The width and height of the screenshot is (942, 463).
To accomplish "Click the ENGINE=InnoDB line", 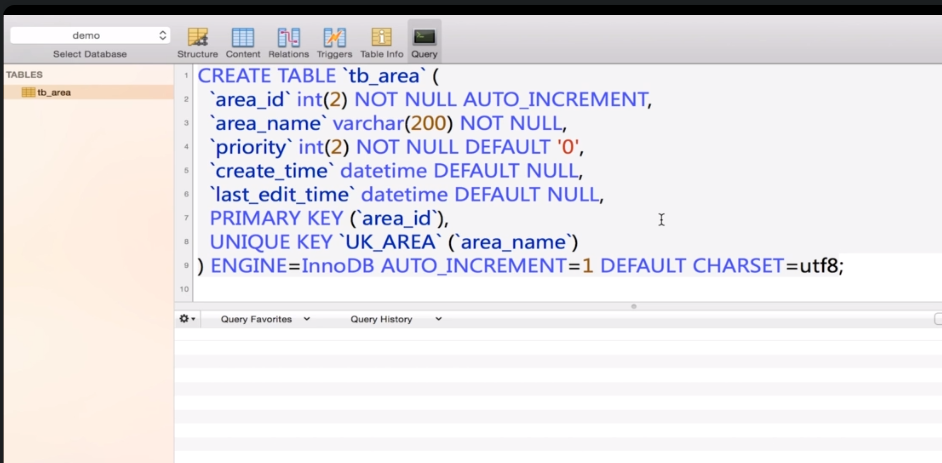I will click(x=521, y=265).
